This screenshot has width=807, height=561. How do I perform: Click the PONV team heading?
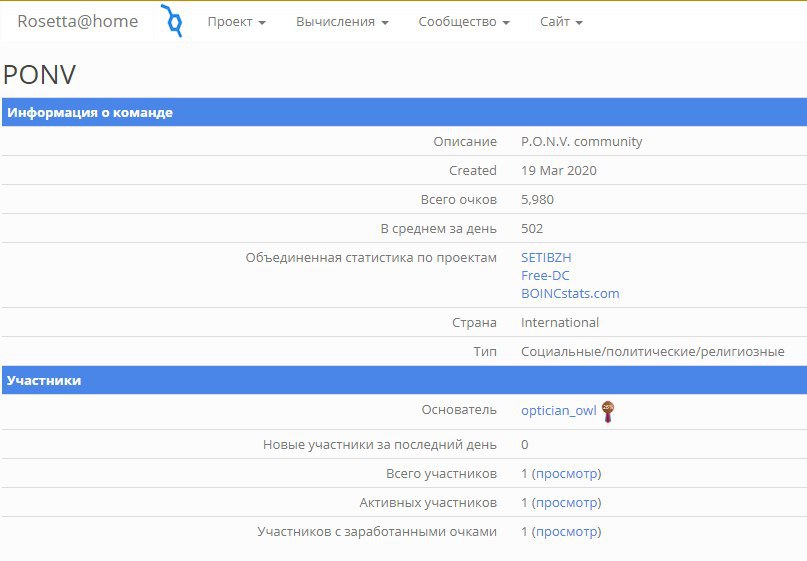coord(40,75)
